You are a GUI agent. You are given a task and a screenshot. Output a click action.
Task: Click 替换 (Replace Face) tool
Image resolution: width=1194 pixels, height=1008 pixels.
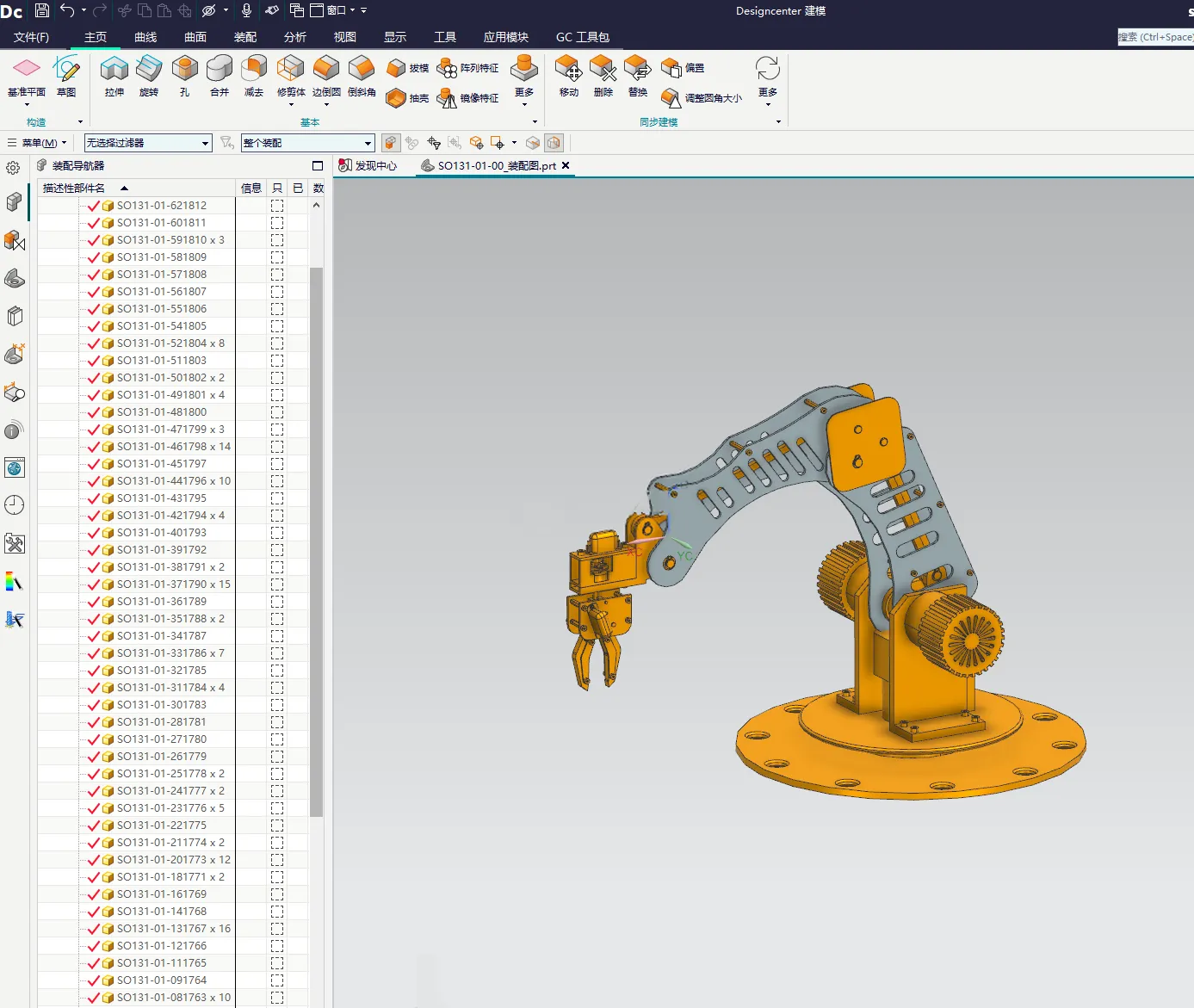[x=638, y=76]
